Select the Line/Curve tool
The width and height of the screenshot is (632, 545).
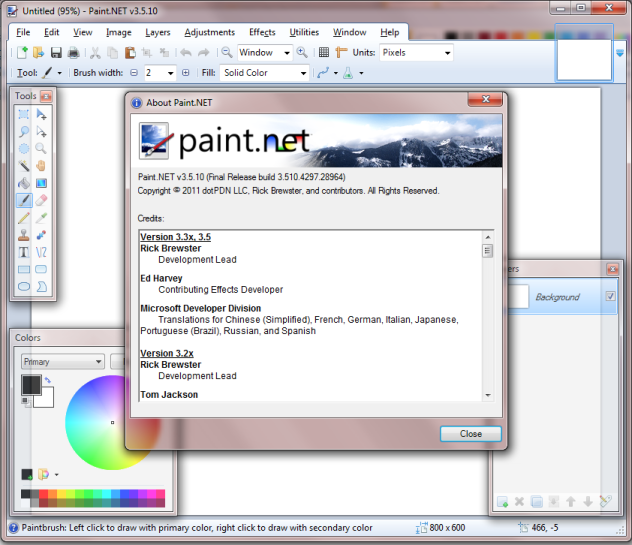pyautogui.click(x=41, y=252)
